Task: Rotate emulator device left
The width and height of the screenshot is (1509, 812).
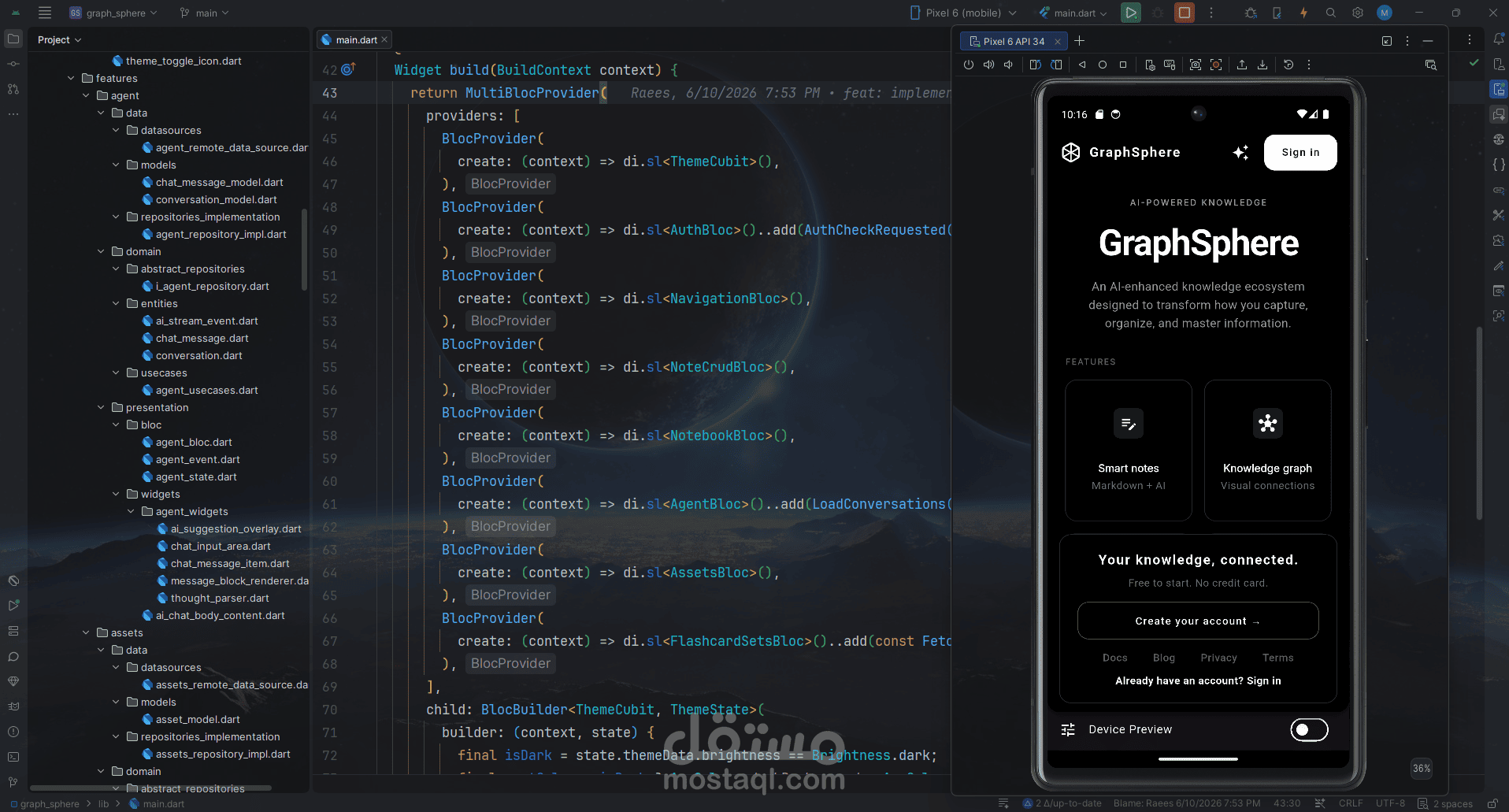Action: click(x=1035, y=65)
